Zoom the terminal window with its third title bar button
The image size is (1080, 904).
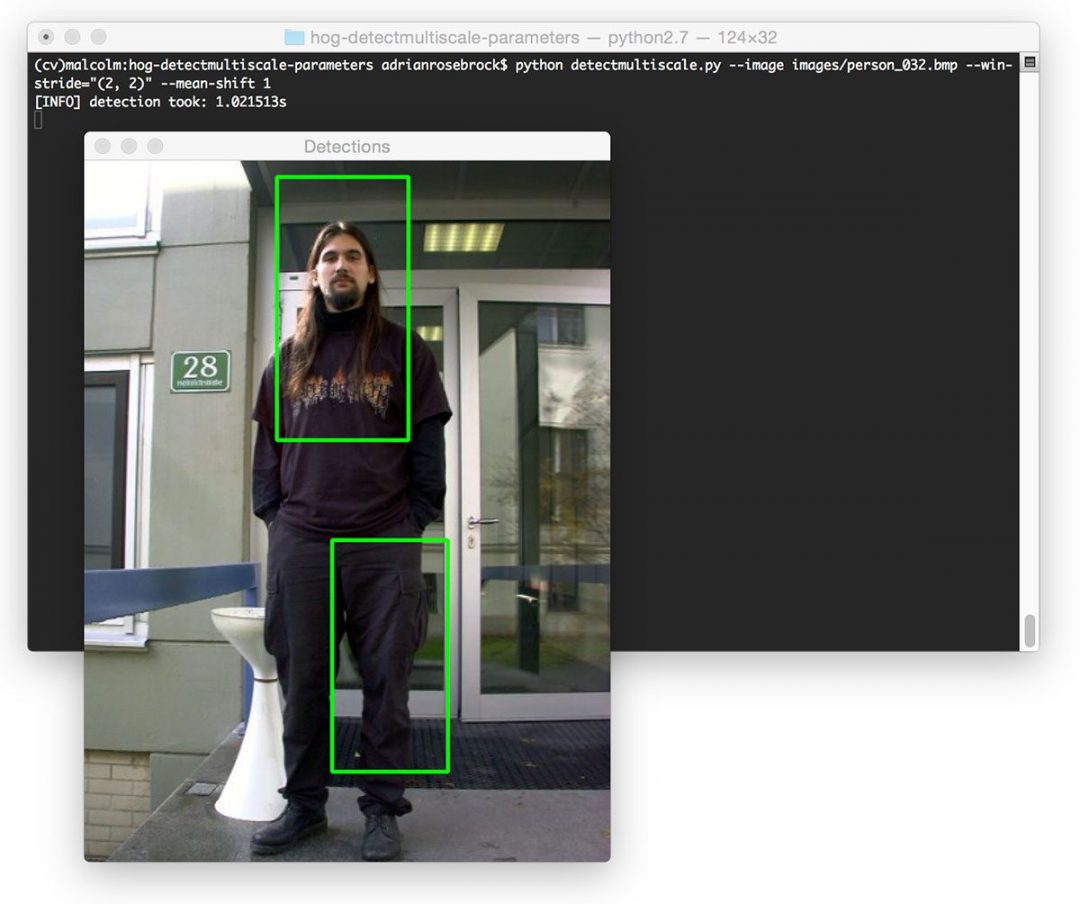98,37
